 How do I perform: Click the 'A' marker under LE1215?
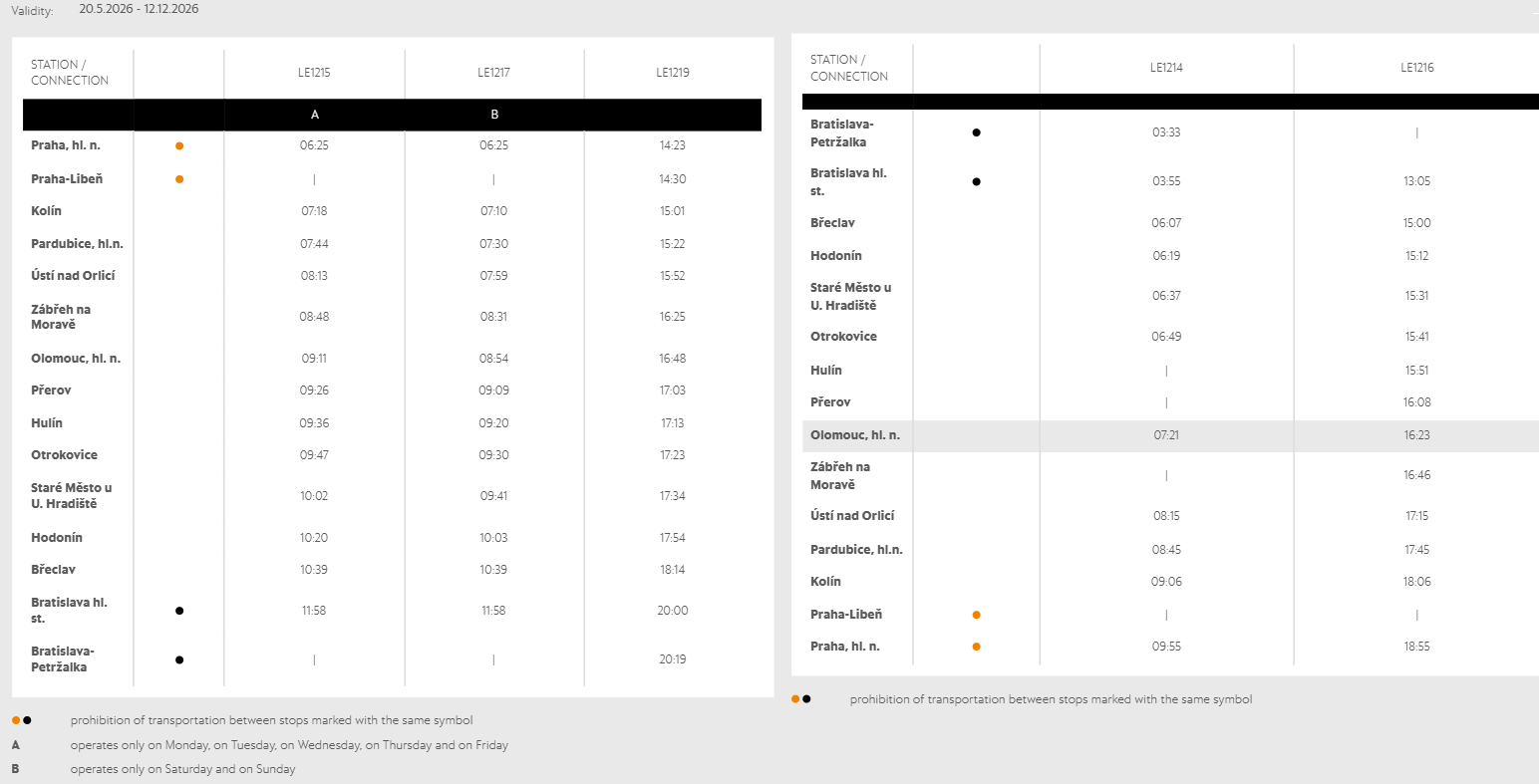315,115
